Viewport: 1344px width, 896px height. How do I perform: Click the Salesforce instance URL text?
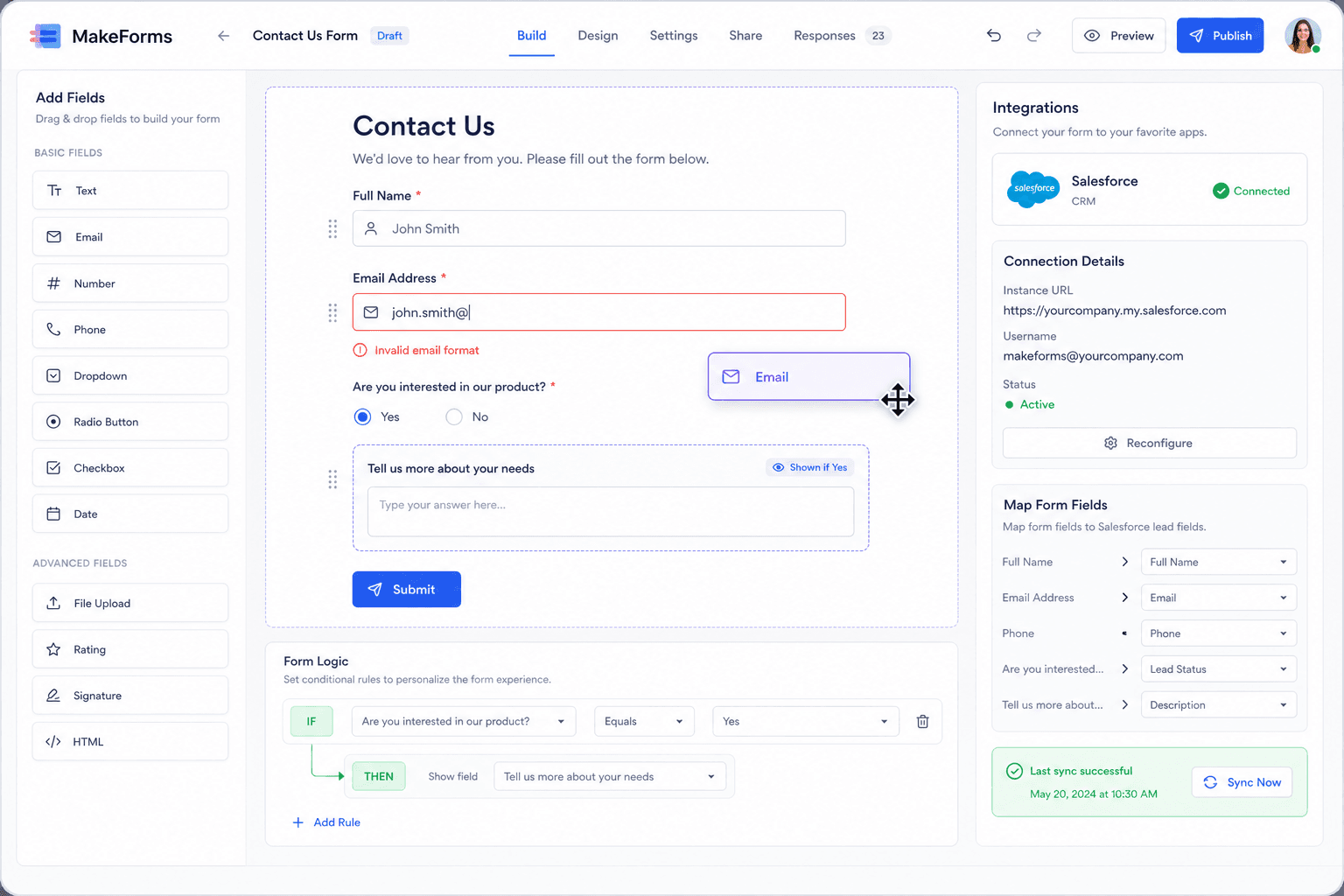(x=1114, y=311)
